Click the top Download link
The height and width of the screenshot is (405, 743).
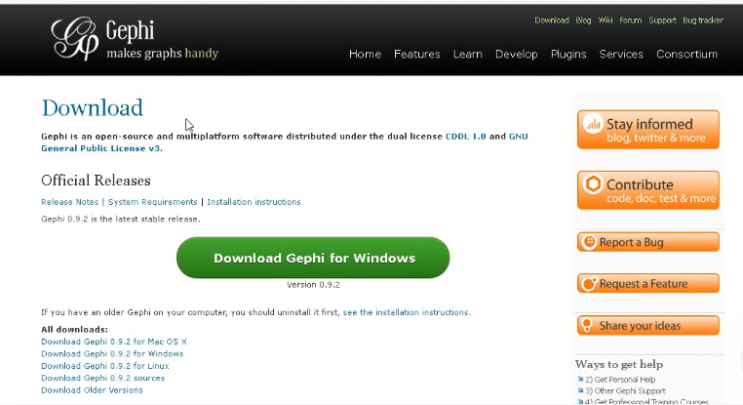click(552, 20)
